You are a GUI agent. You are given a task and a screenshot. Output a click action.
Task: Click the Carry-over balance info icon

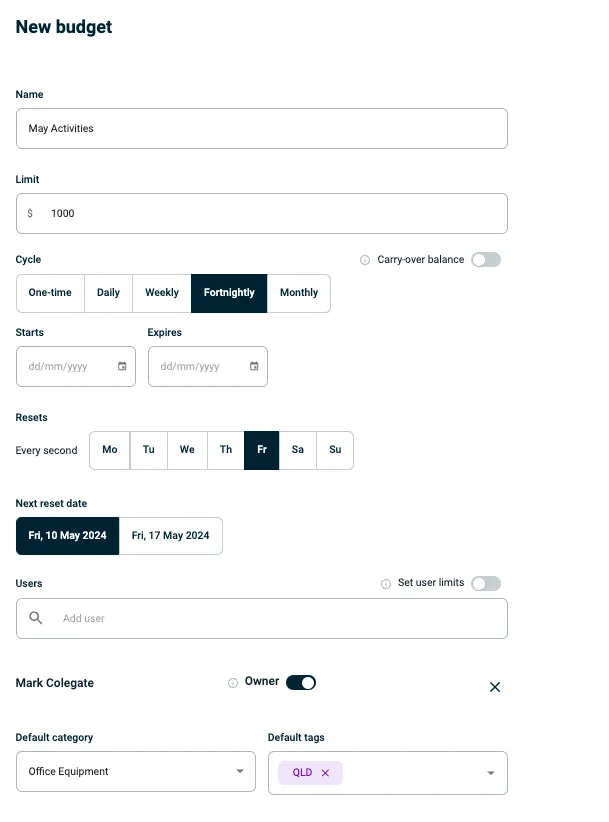click(x=365, y=260)
